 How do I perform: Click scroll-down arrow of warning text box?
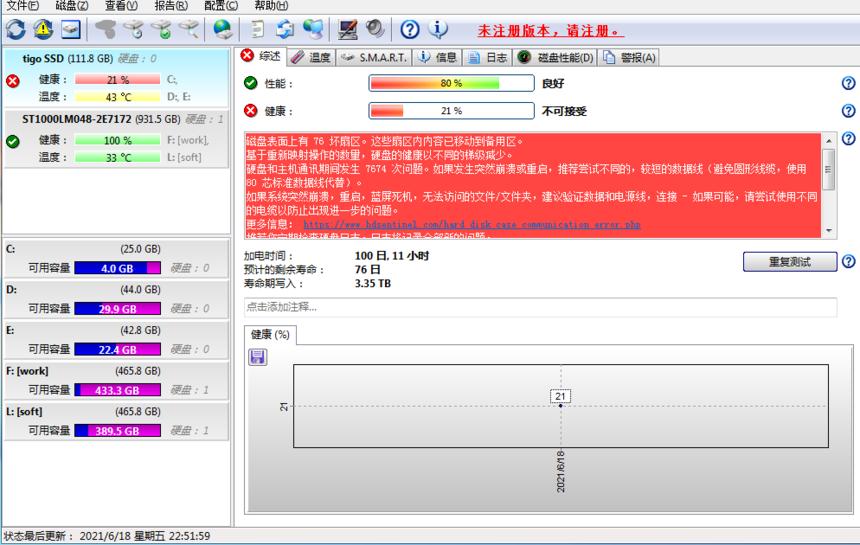(829, 231)
